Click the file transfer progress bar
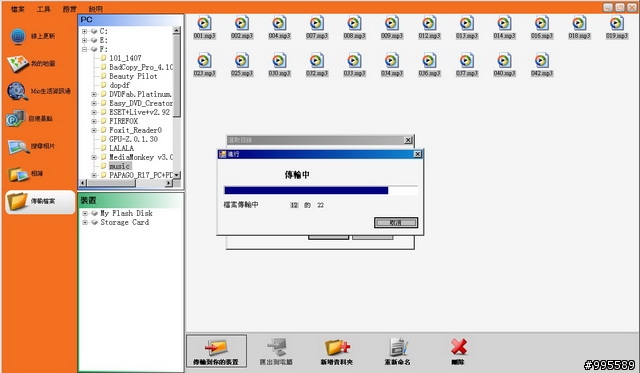640x373 pixels. (321, 191)
